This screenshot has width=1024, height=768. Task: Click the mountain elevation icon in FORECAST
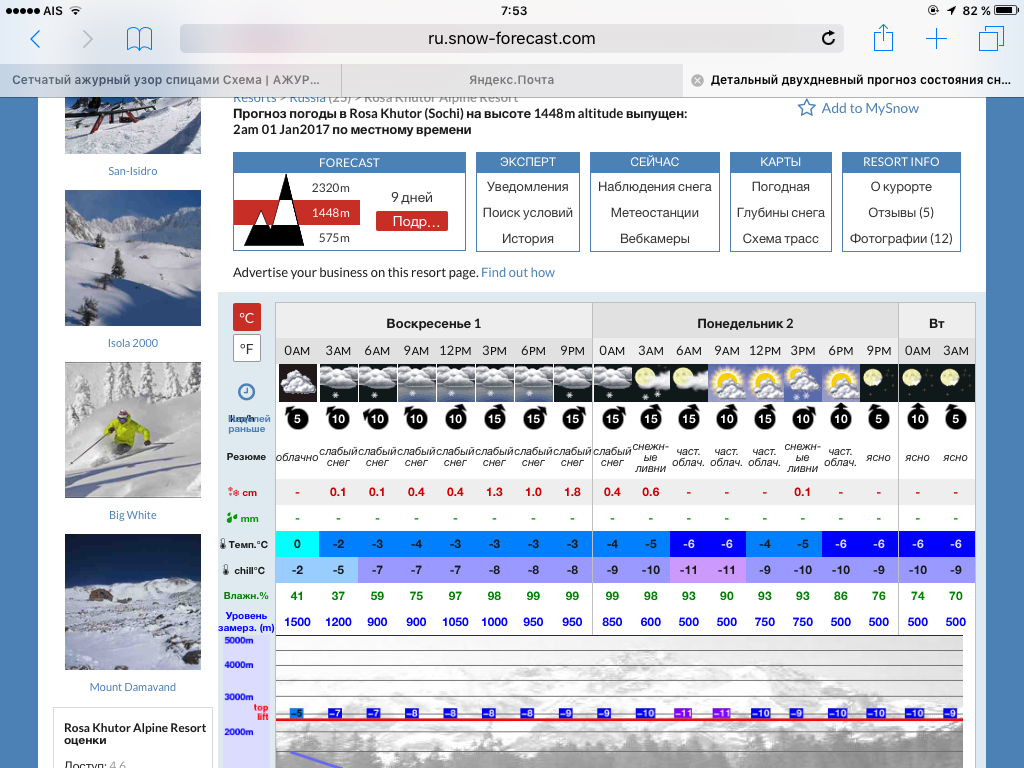point(274,210)
